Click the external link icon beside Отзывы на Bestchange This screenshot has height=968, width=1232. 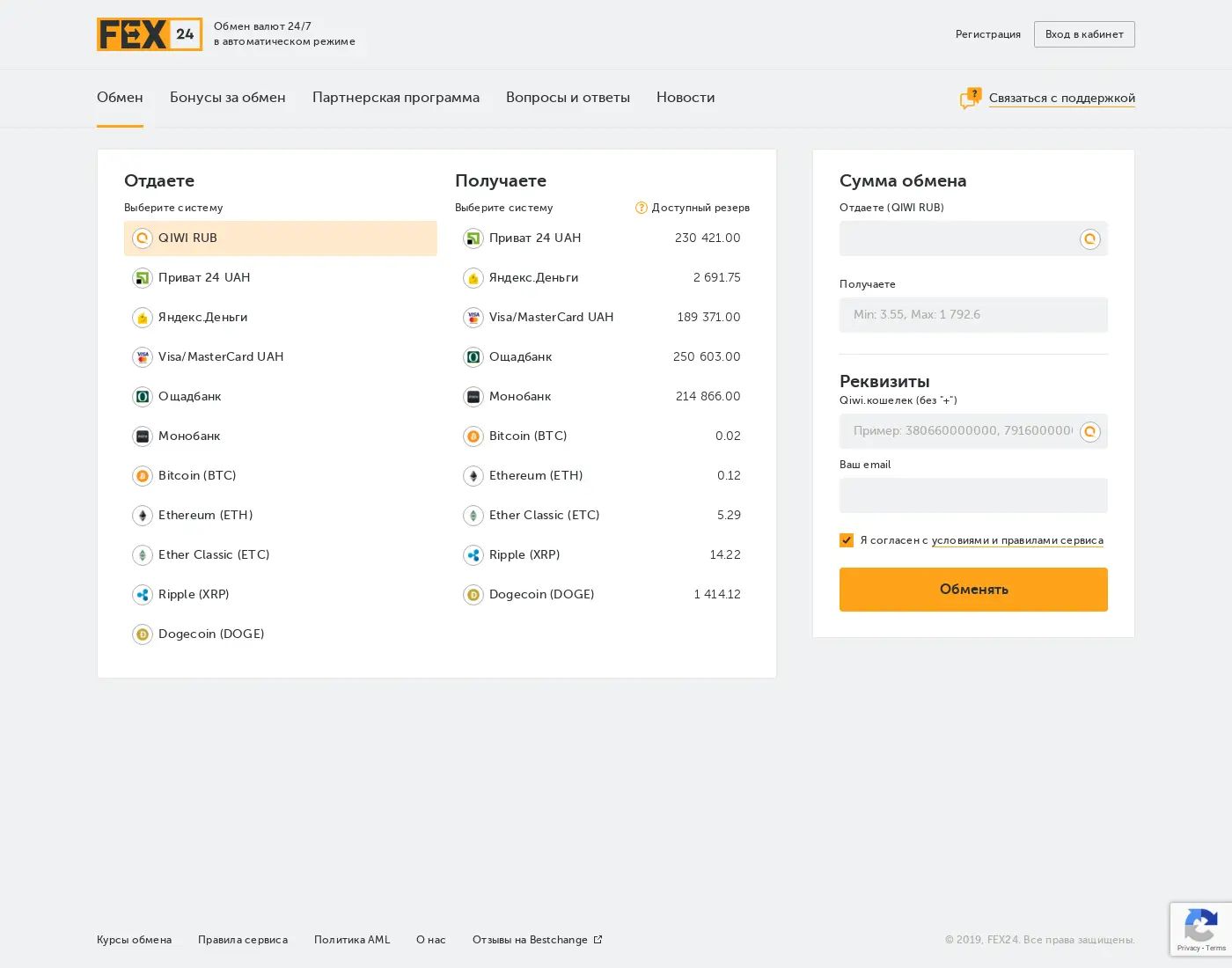[x=598, y=940]
